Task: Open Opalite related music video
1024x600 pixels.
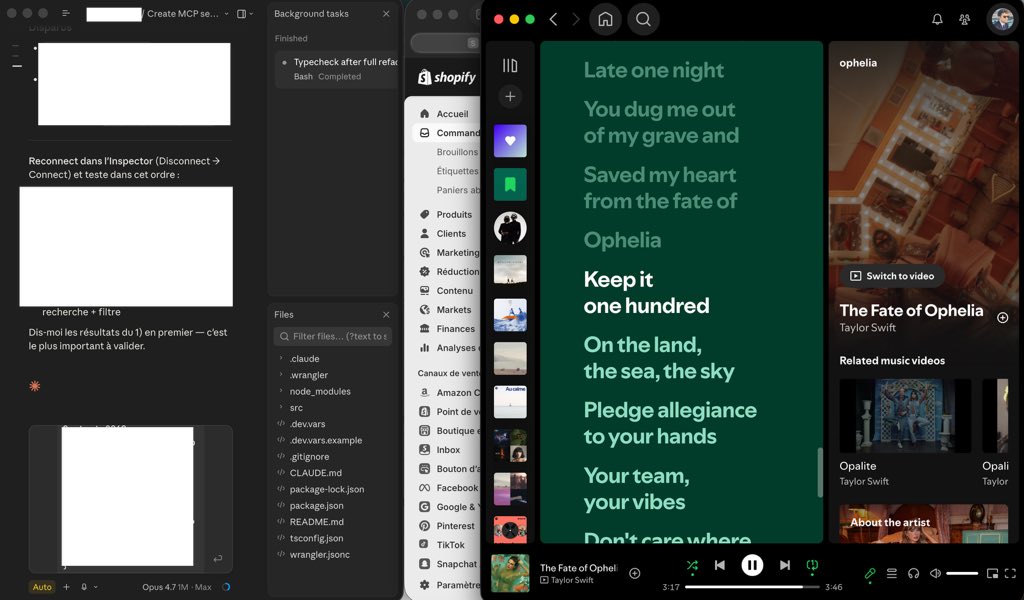Action: point(905,434)
